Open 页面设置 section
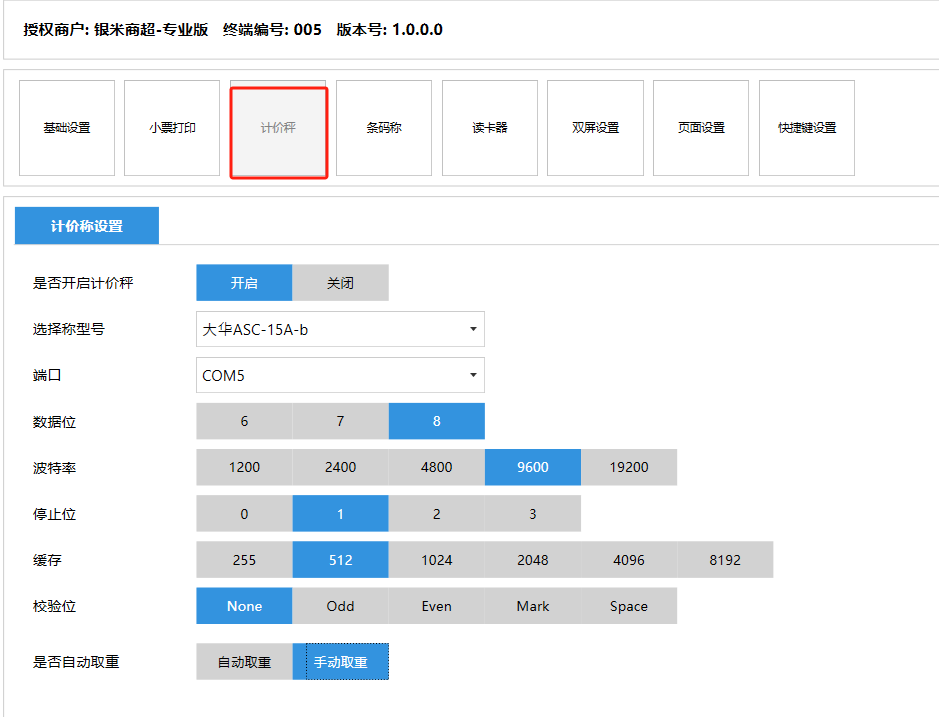The width and height of the screenshot is (939, 717). click(x=701, y=128)
